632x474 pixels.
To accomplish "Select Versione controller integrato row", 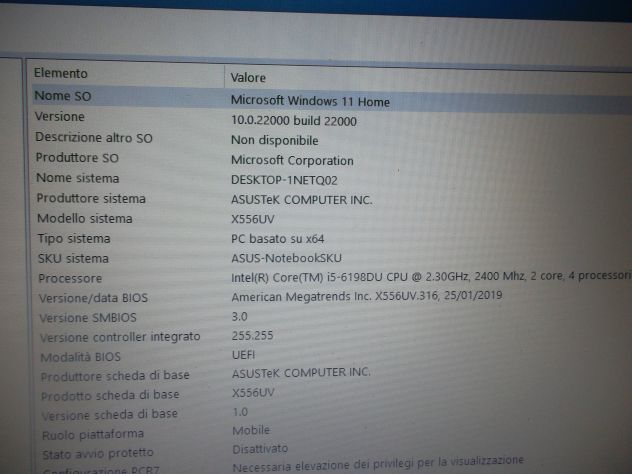I will pyautogui.click(x=120, y=337).
